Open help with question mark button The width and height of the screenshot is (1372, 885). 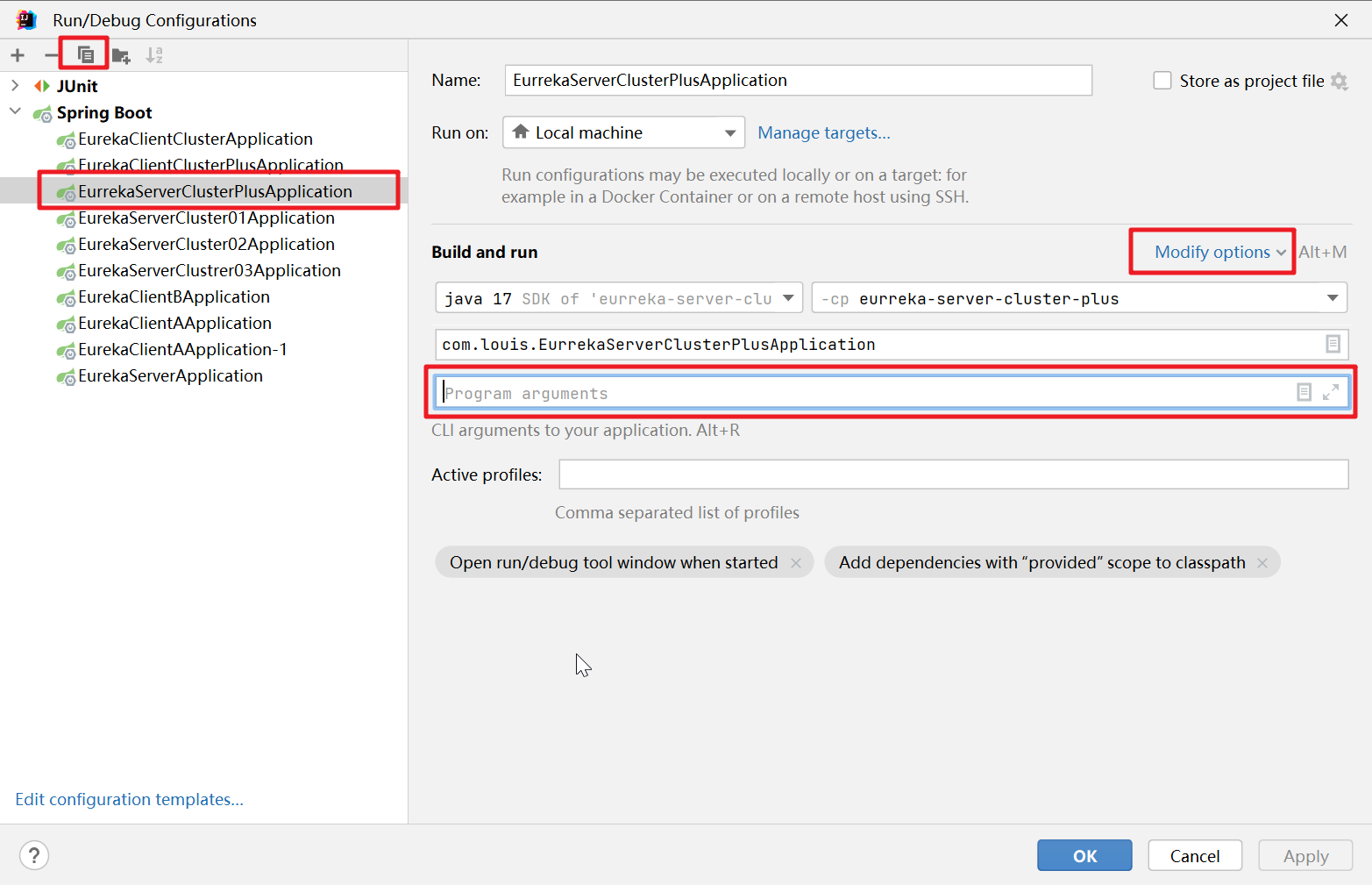click(34, 855)
